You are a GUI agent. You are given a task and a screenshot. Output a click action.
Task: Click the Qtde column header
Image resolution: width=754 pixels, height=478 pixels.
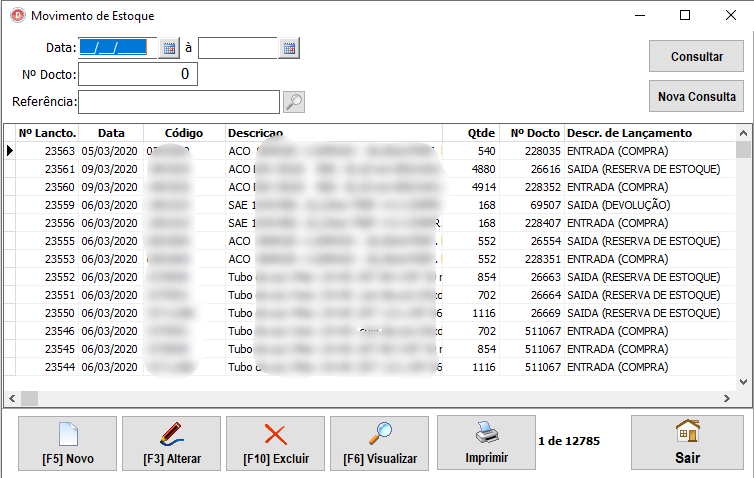481,133
